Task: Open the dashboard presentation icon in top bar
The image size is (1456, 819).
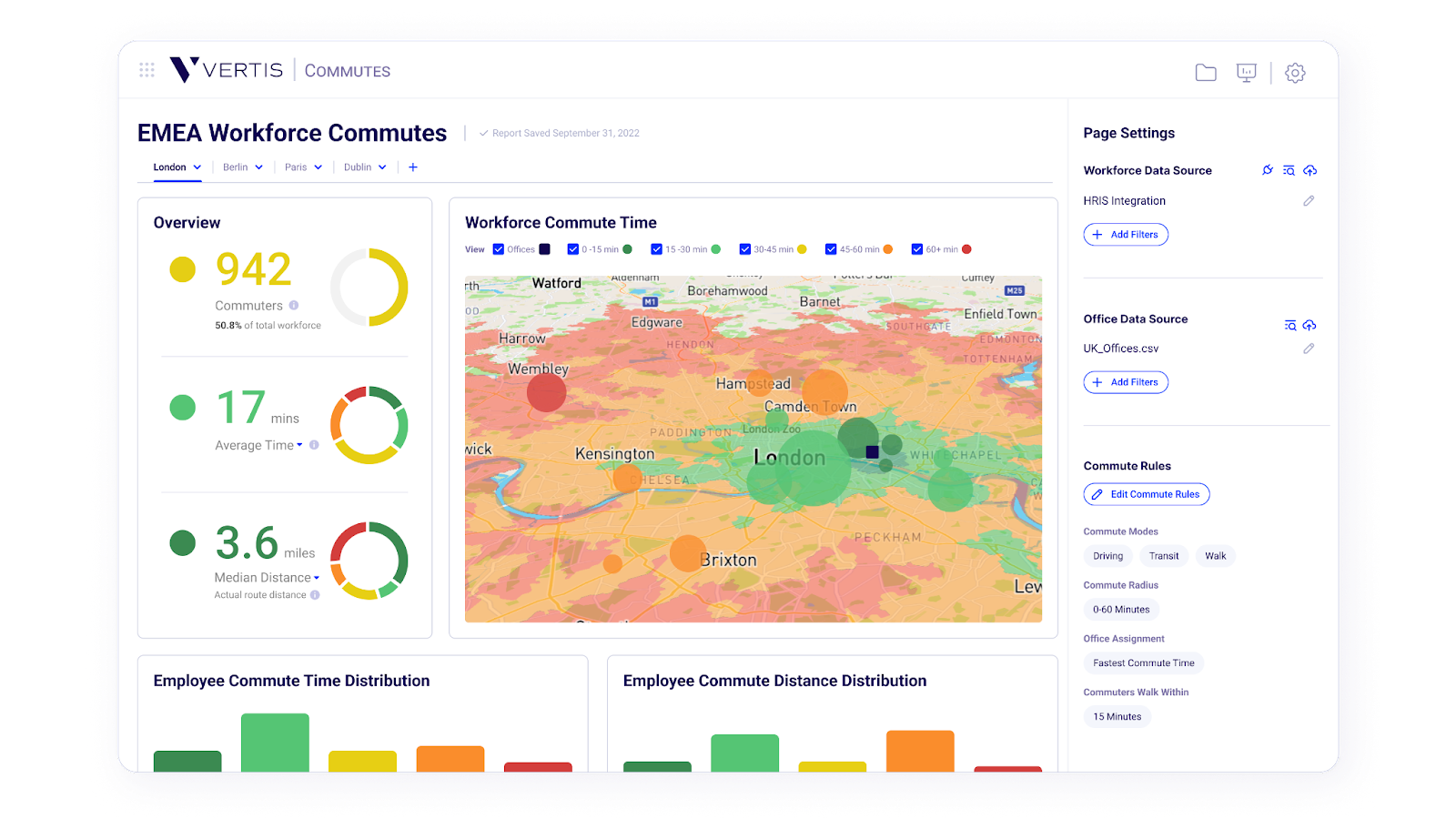Action: tap(1246, 72)
